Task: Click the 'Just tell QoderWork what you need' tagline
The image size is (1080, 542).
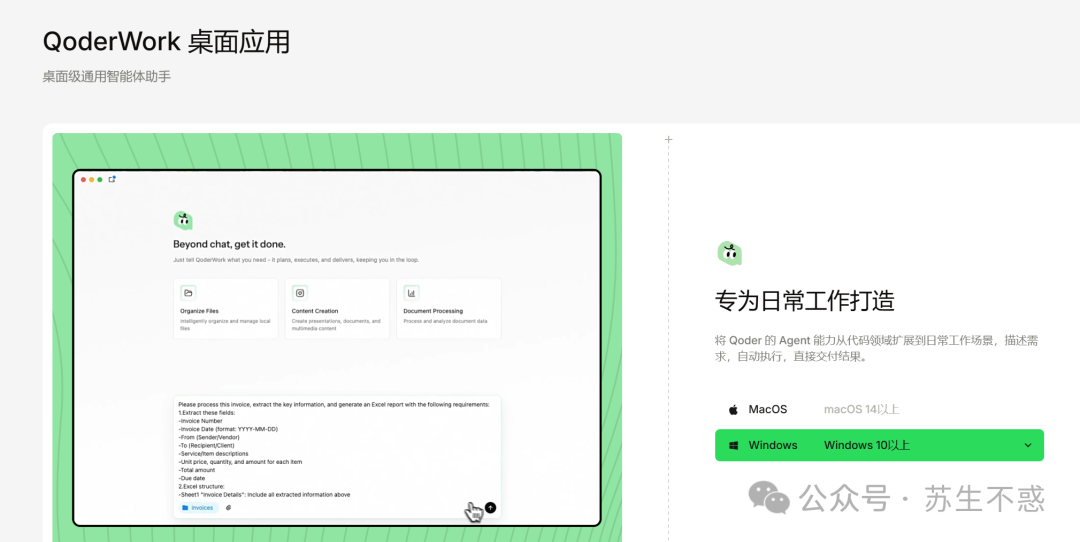Action: point(295,260)
